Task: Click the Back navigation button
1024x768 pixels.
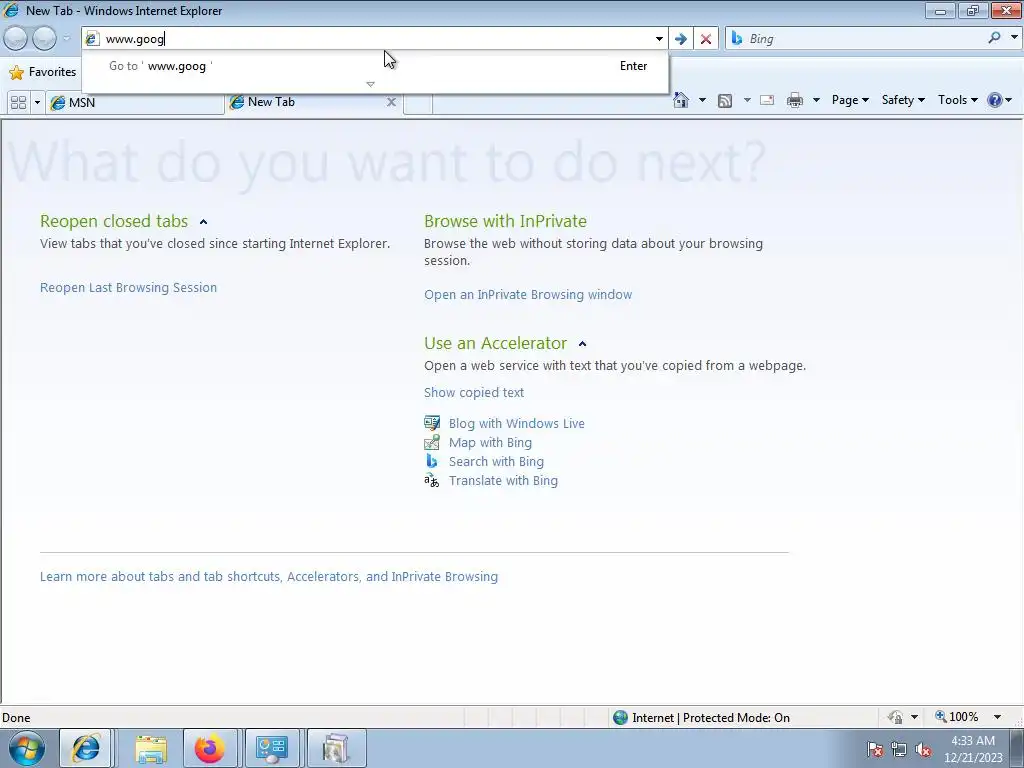Action: [16, 39]
